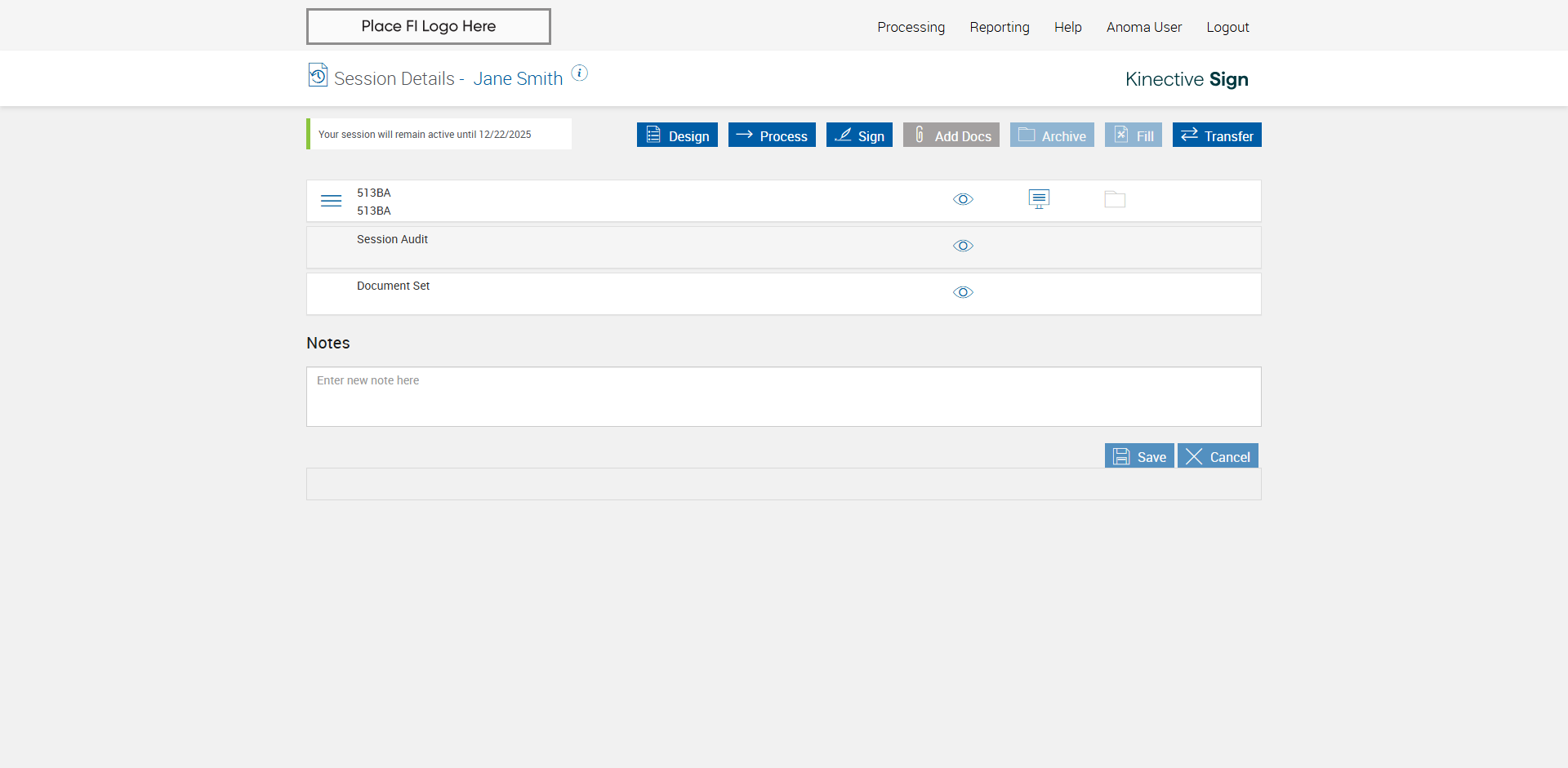The height and width of the screenshot is (768, 1568).
Task: Click the Design button
Action: click(677, 135)
